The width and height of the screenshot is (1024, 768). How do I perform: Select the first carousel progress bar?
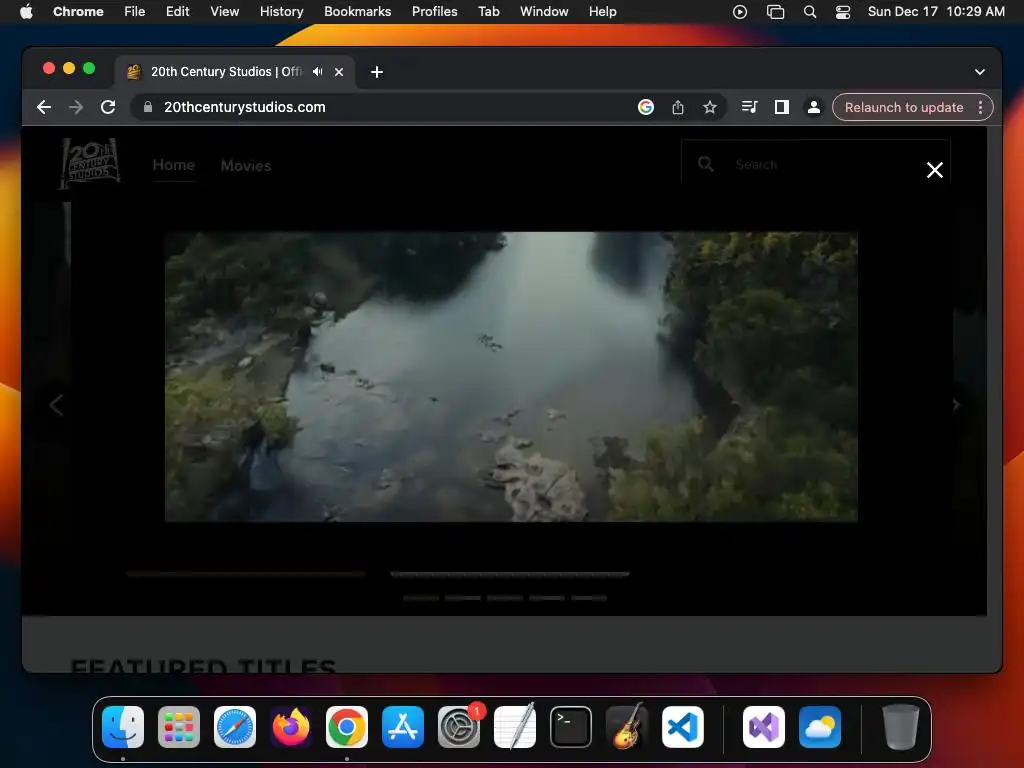[246, 574]
